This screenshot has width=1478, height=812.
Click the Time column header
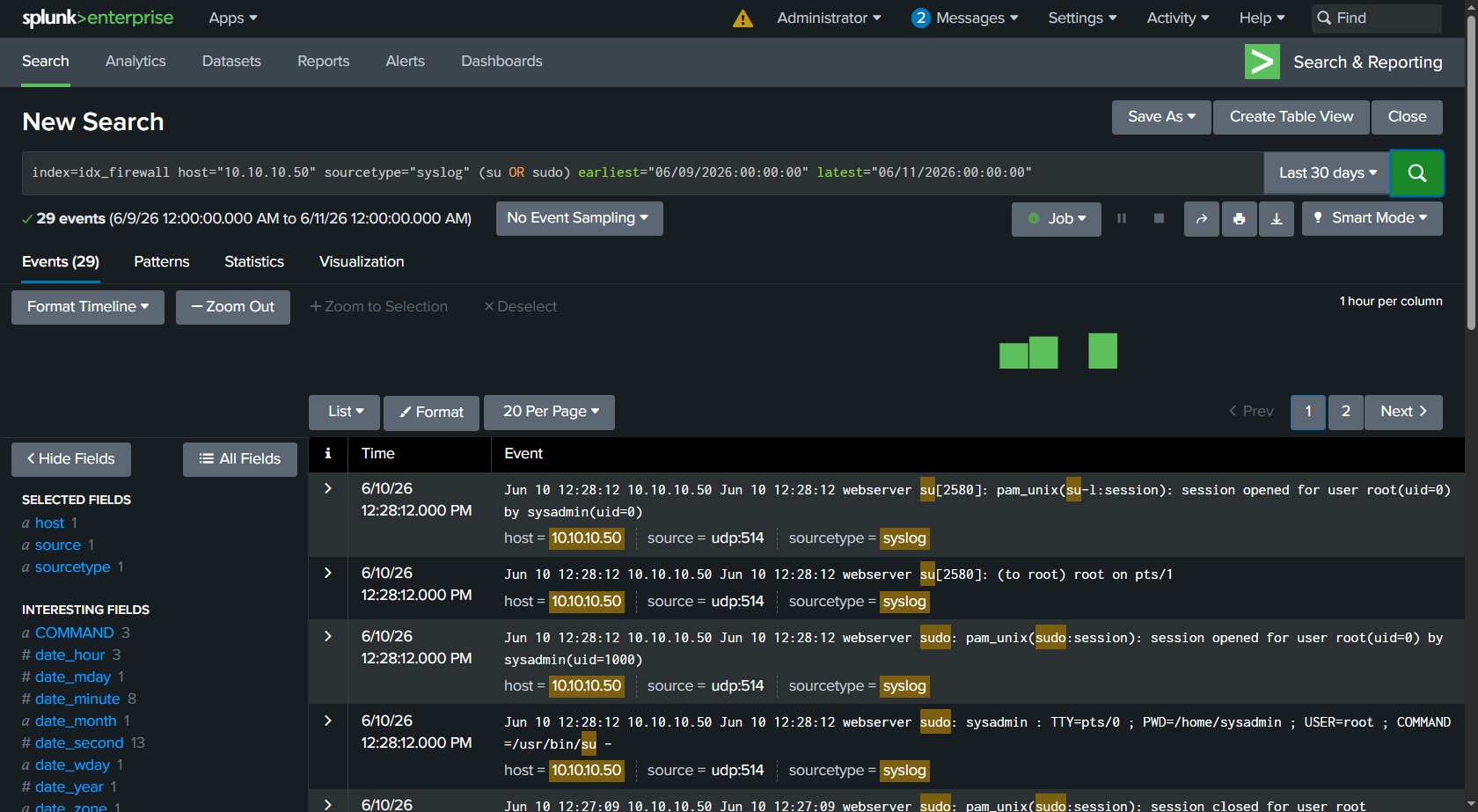tap(378, 454)
